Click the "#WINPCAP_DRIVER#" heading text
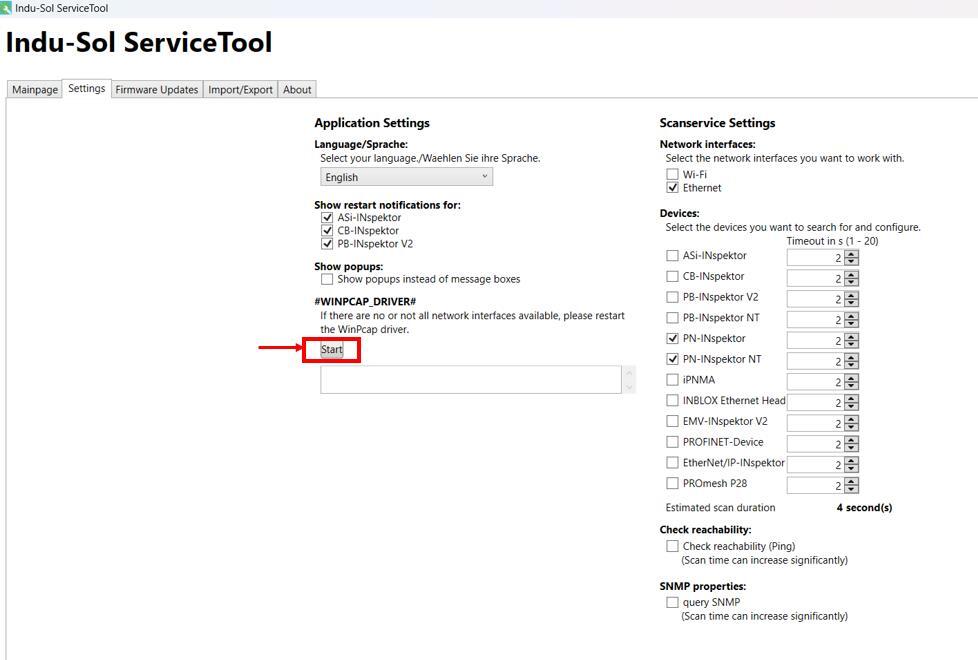The height and width of the screenshot is (660, 978). pos(365,301)
